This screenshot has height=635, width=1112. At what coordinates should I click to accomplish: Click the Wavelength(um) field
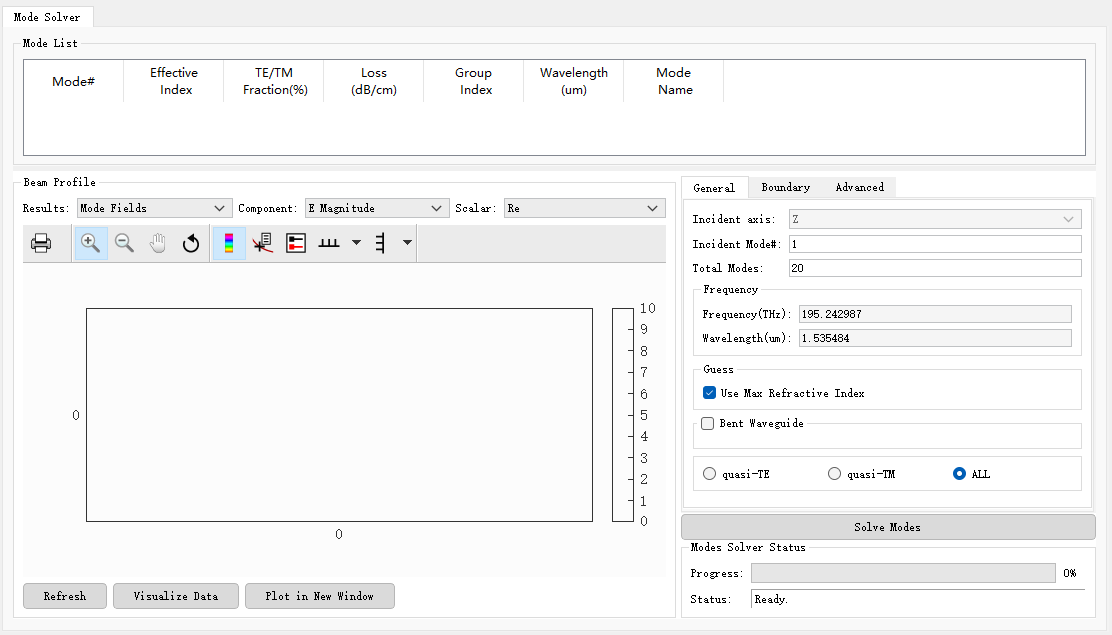pos(935,338)
